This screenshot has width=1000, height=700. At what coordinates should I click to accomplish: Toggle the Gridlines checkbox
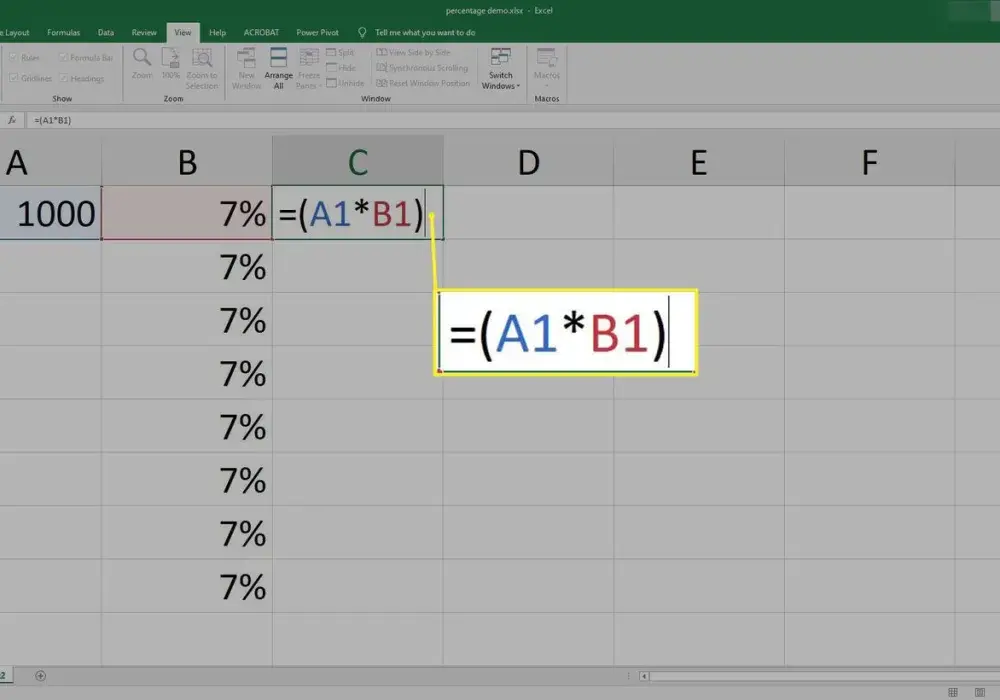click(x=31, y=78)
